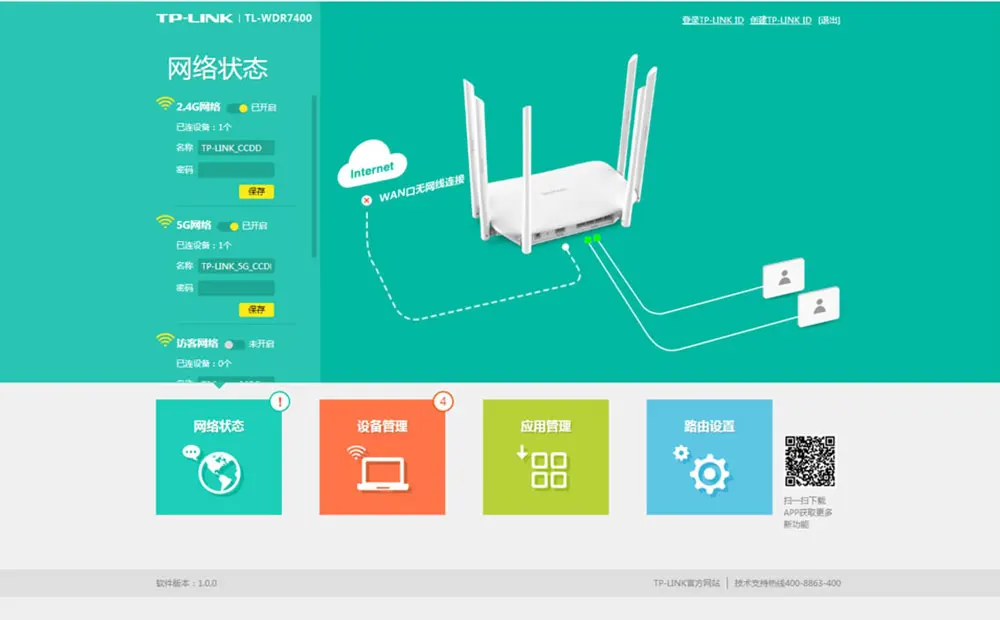1000x620 pixels.
Task: Enable the guest network (访客网络) switch
Action: (x=234, y=344)
